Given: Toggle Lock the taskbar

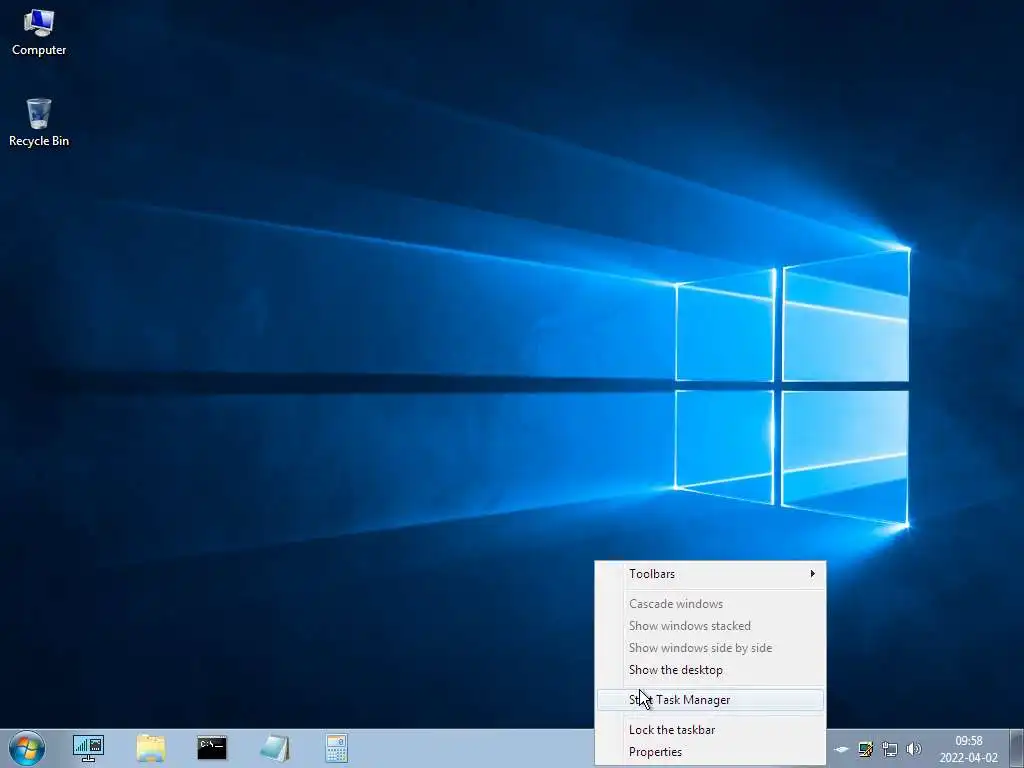Looking at the screenshot, I should point(711,730).
